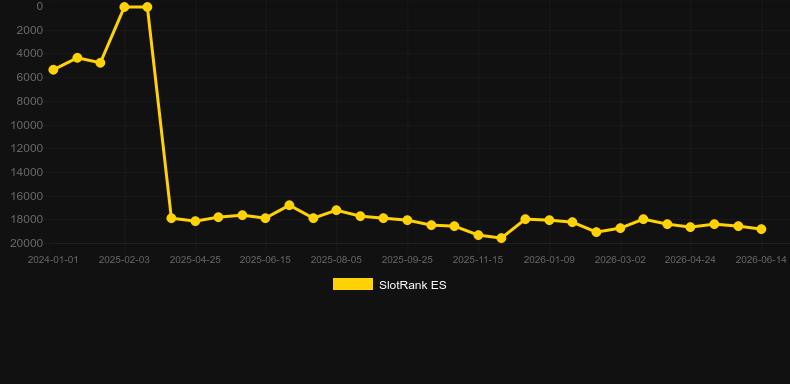Click y-axis label 6000

[x=30, y=78]
